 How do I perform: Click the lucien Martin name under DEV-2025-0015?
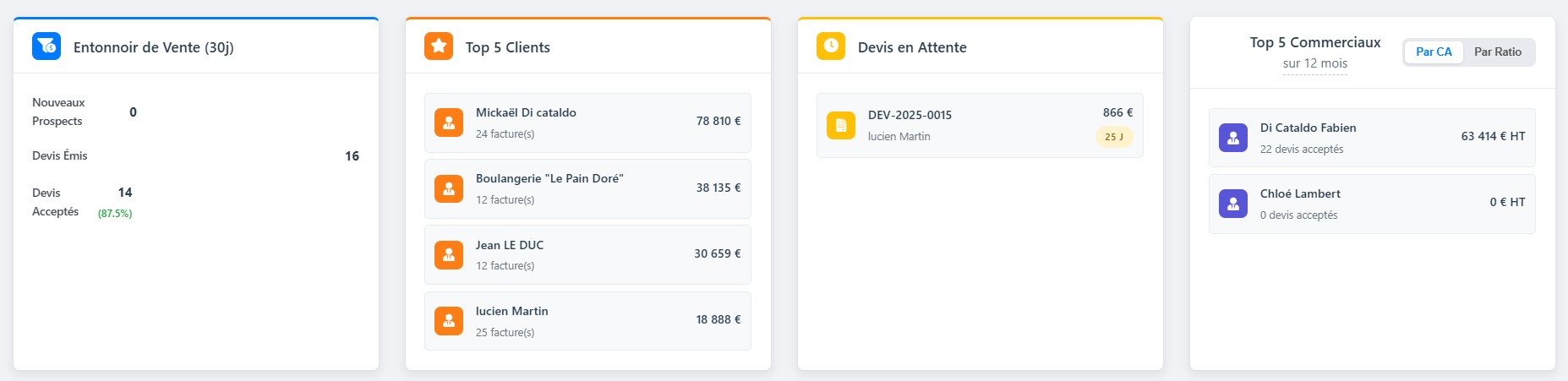899,136
